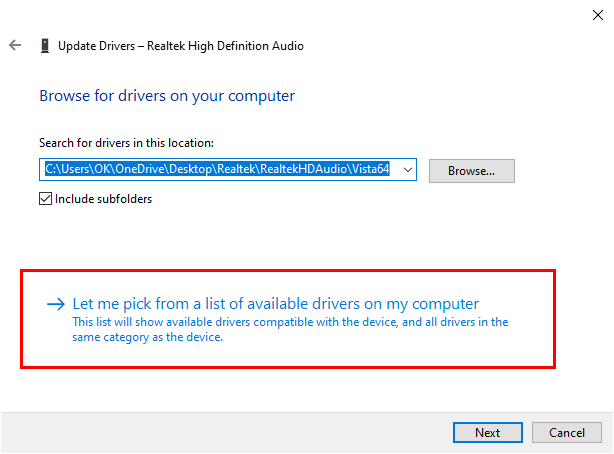Image resolution: width=614 pixels, height=454 pixels.
Task: Toggle the Include subfolders checkbox
Action: pyautogui.click(x=46, y=198)
